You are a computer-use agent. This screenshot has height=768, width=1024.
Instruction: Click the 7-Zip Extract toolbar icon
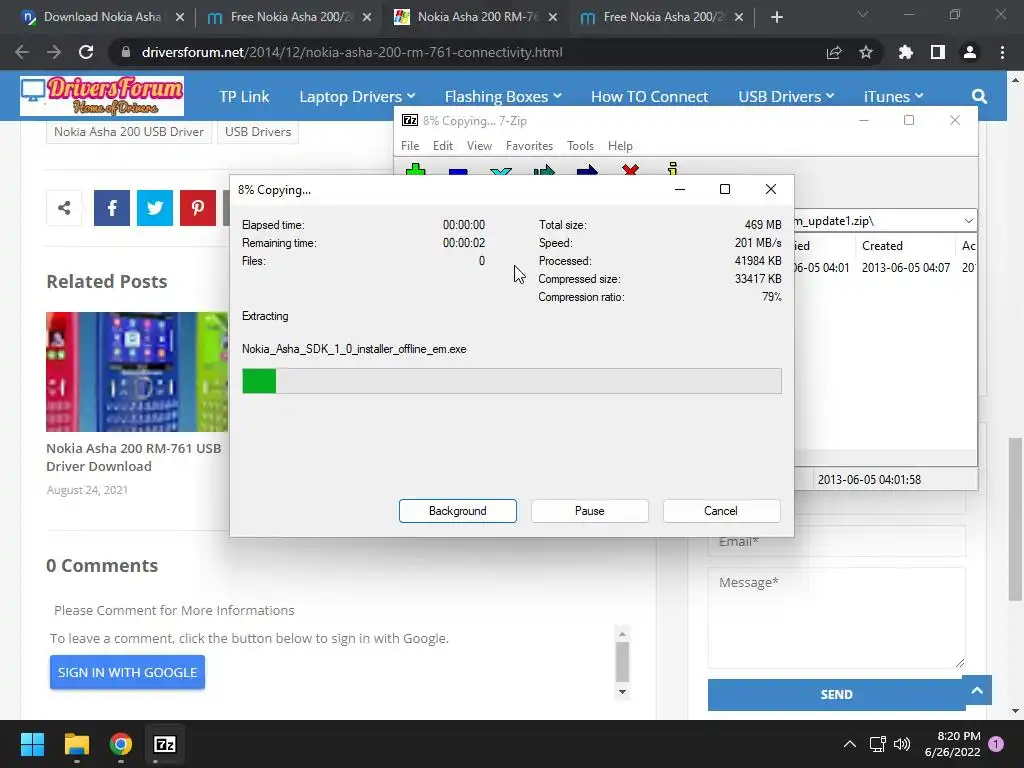pos(458,171)
